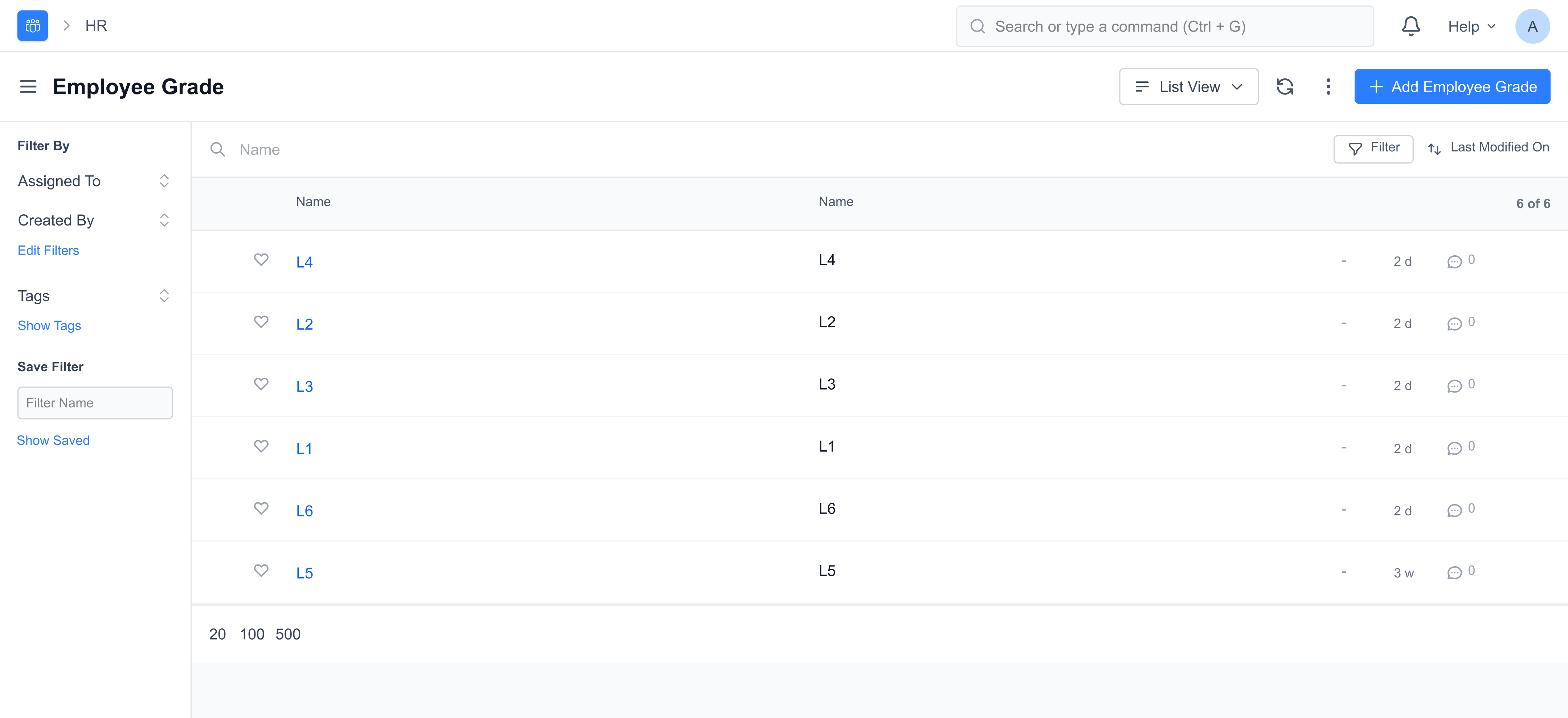Click Add Employee Grade button
The width and height of the screenshot is (1568, 718).
[x=1452, y=86]
